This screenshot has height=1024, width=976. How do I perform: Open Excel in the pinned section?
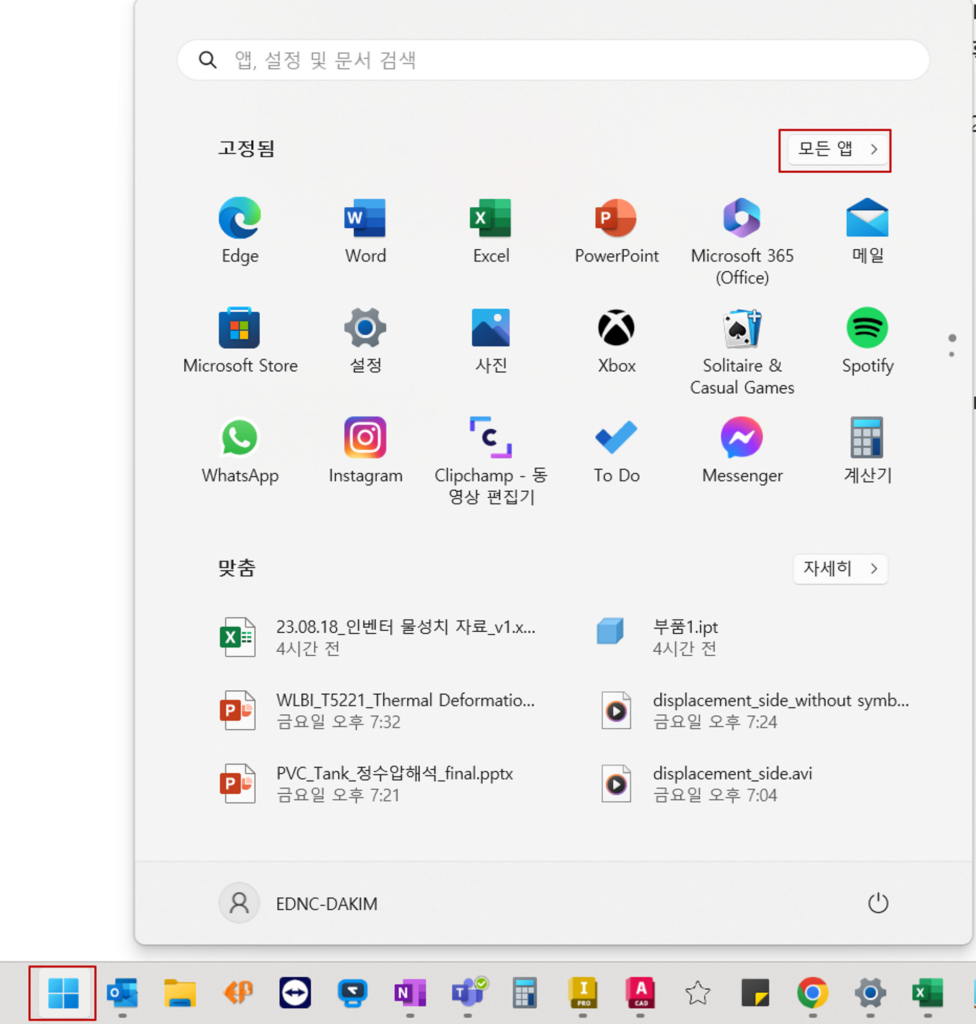[x=491, y=231]
